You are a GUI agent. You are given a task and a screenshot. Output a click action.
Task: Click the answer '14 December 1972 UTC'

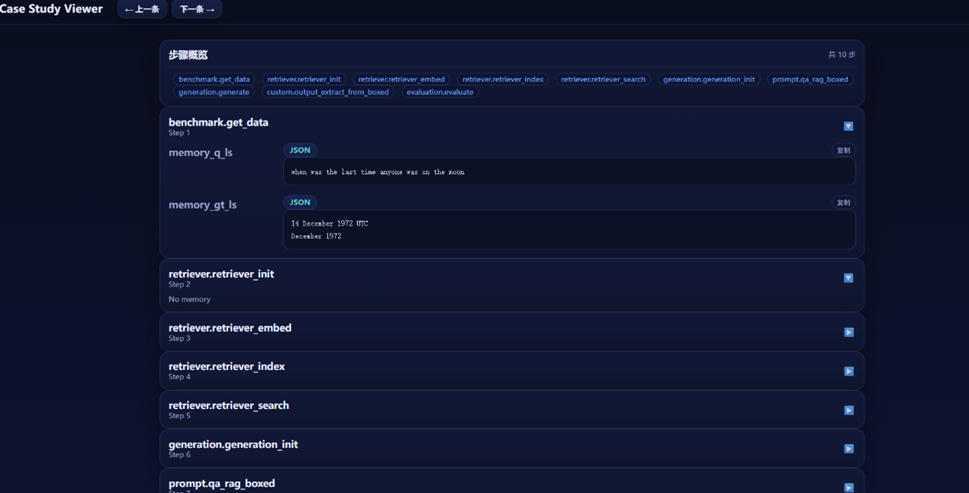coord(329,224)
